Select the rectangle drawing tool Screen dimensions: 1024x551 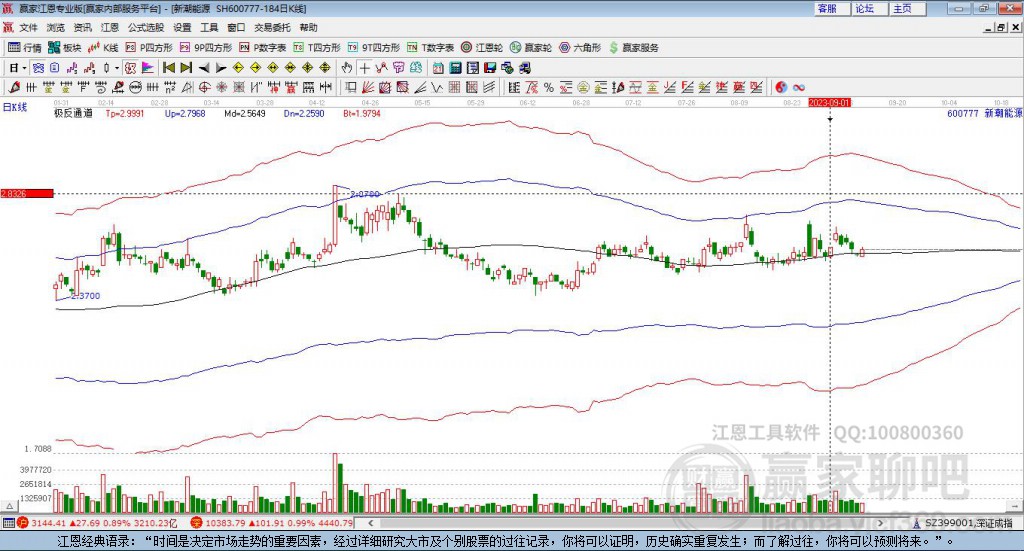tap(350, 87)
